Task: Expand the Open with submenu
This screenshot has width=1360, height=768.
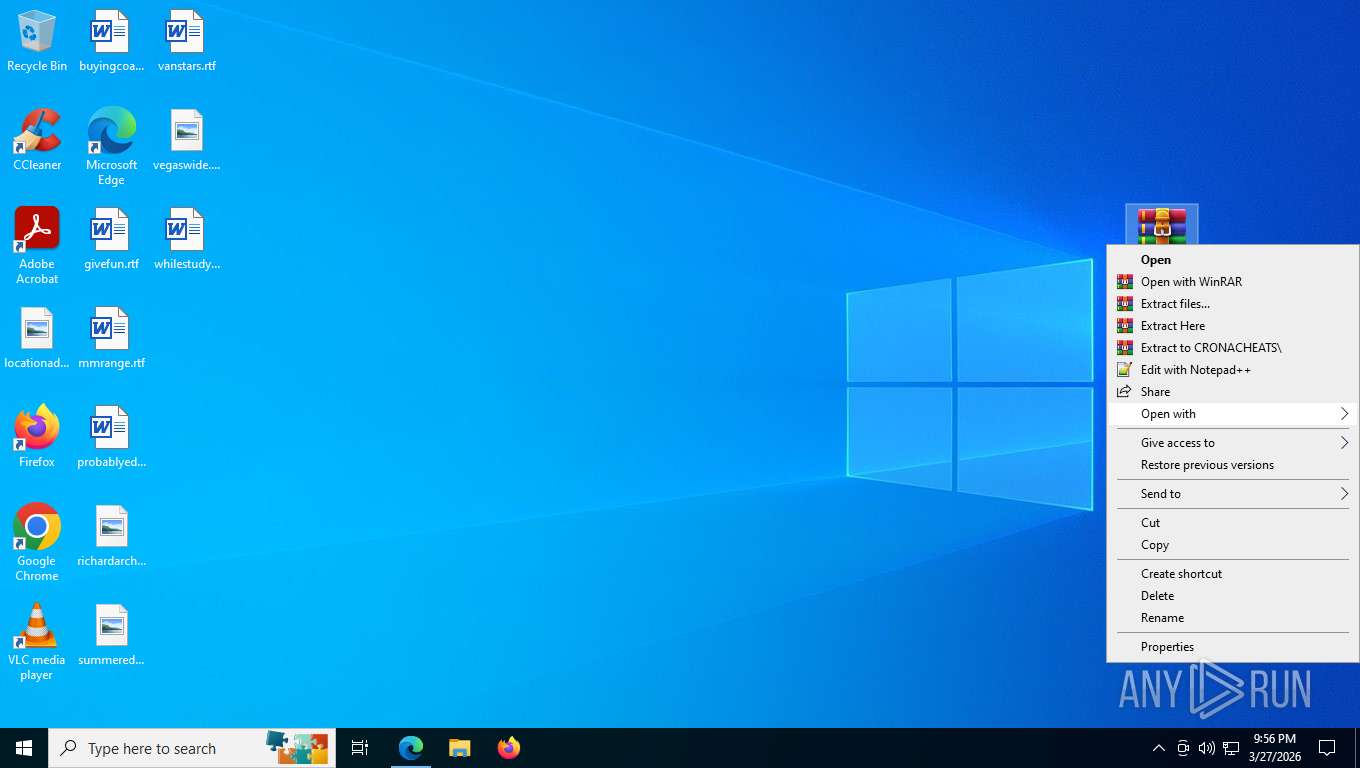Action: click(x=1233, y=414)
